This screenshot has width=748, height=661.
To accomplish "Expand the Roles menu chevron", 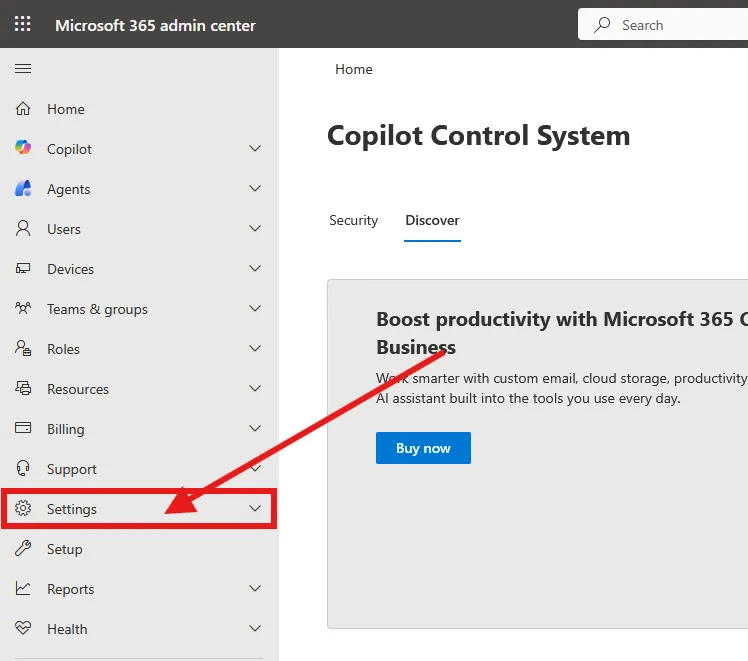I will [255, 349].
